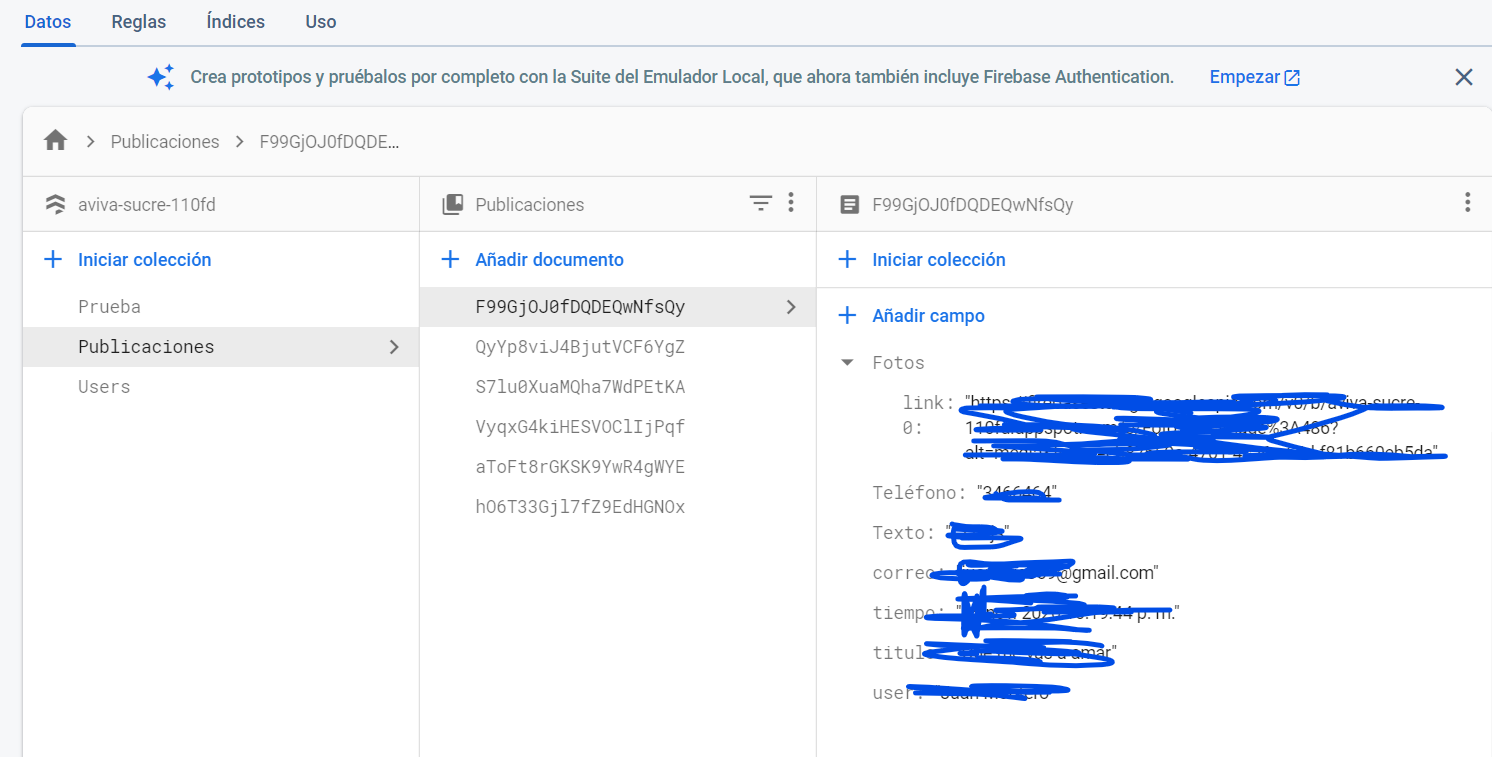Click Añadir campo

pyautogui.click(x=928, y=315)
